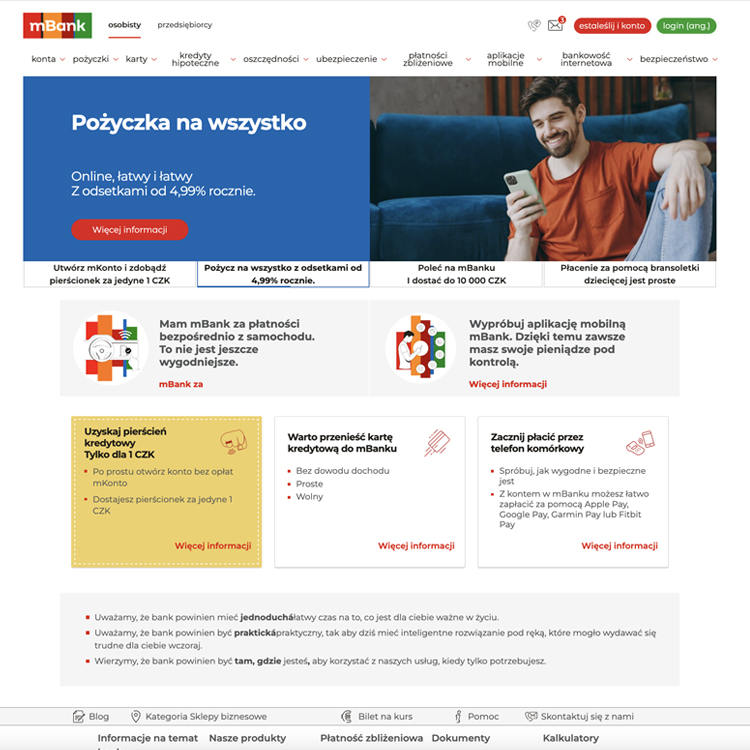The height and width of the screenshot is (750, 750).
Task: Click the Blog icon in footer bar
Action: pos(78,716)
